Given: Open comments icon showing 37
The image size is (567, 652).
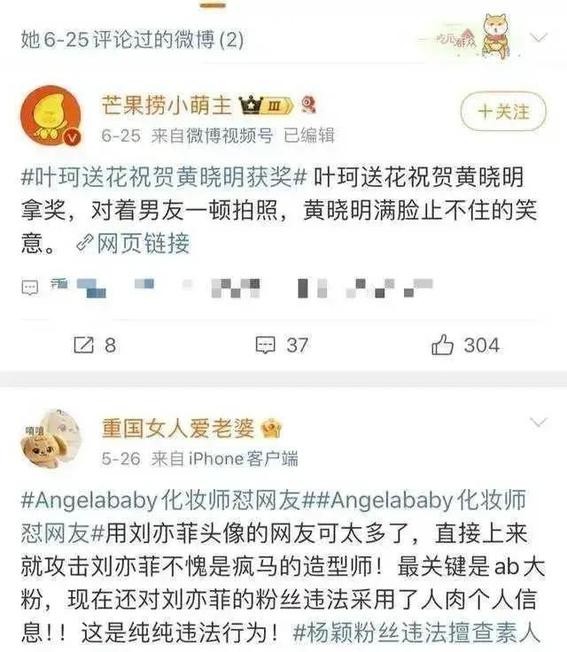Looking at the screenshot, I should (265, 346).
